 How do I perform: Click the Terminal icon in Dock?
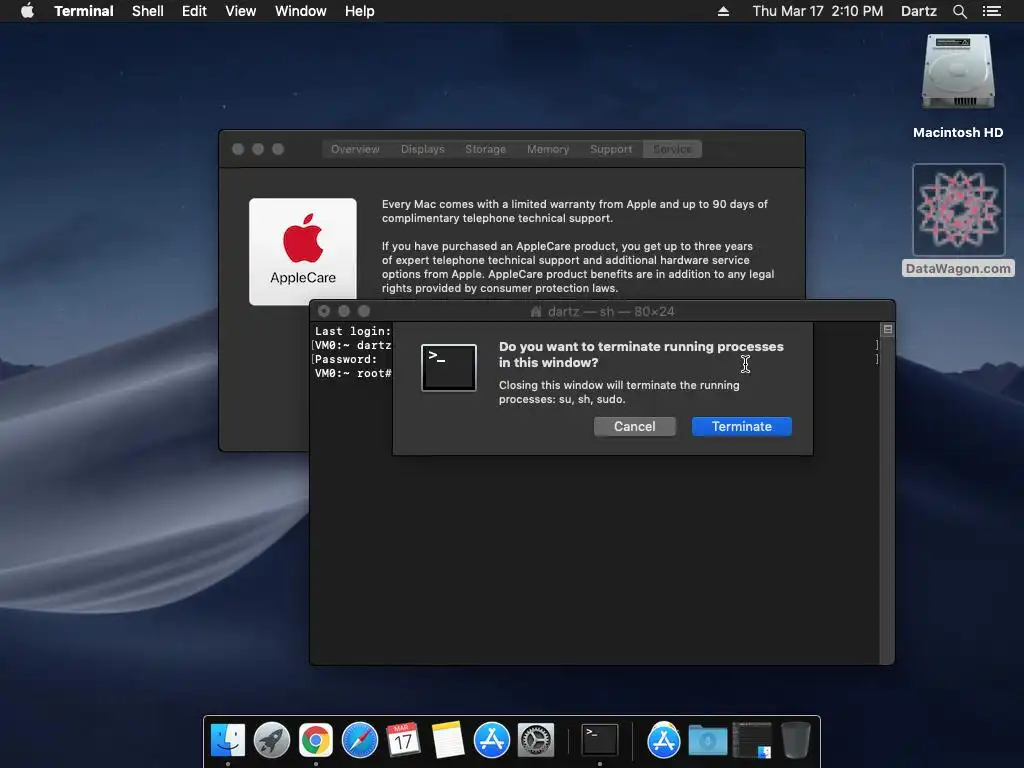point(600,740)
